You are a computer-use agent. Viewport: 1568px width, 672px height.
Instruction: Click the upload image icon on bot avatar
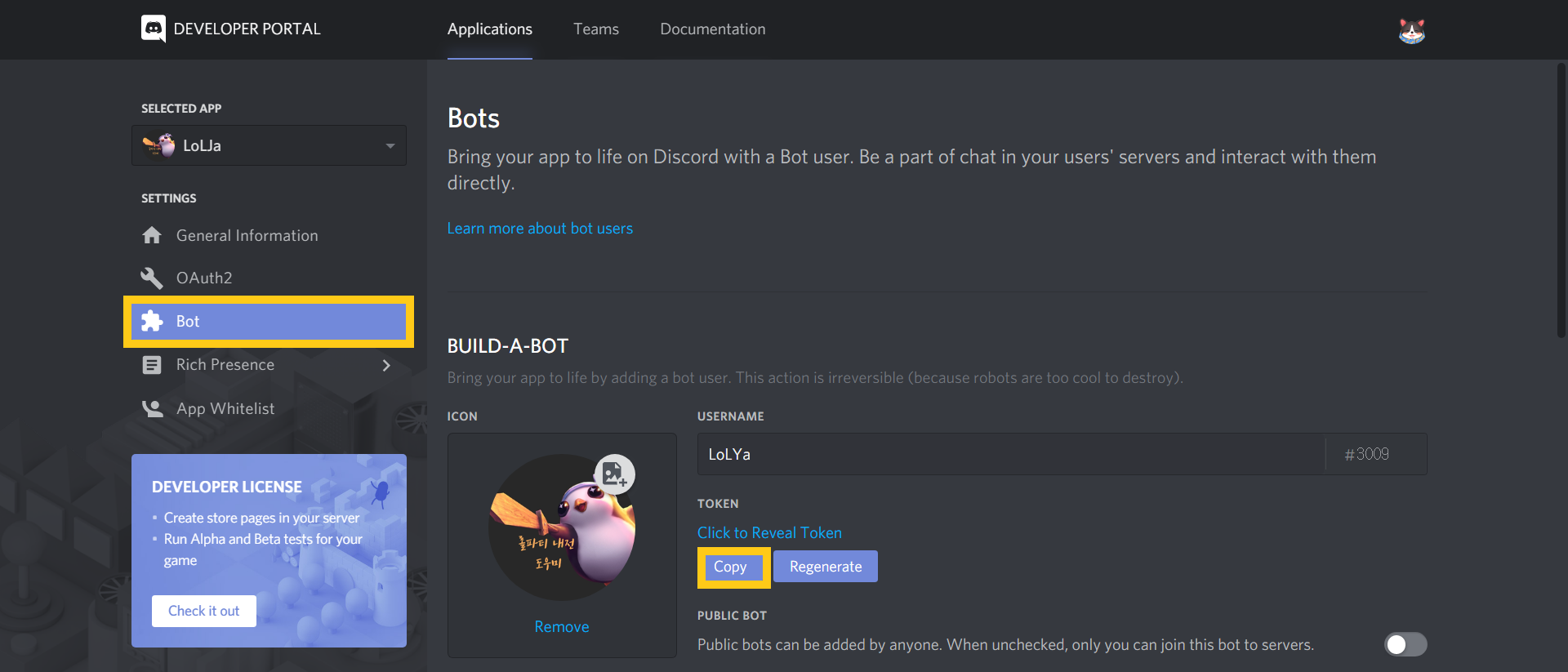614,474
